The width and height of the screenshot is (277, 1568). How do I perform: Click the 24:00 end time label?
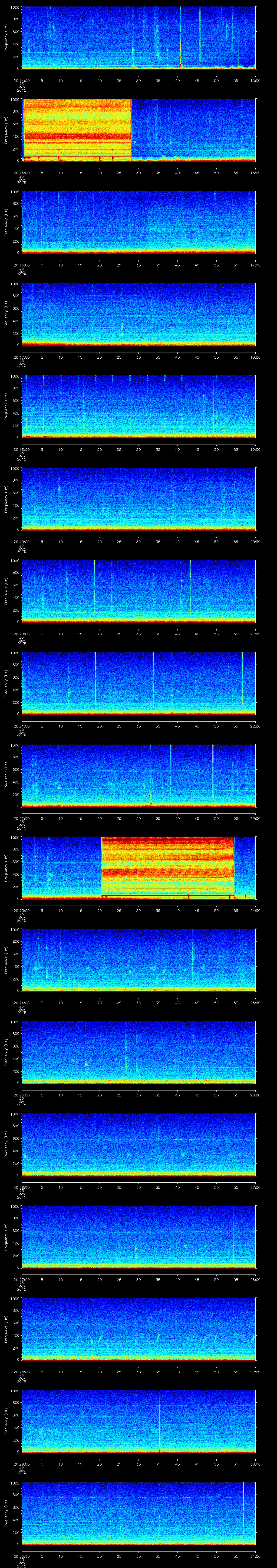255,910
